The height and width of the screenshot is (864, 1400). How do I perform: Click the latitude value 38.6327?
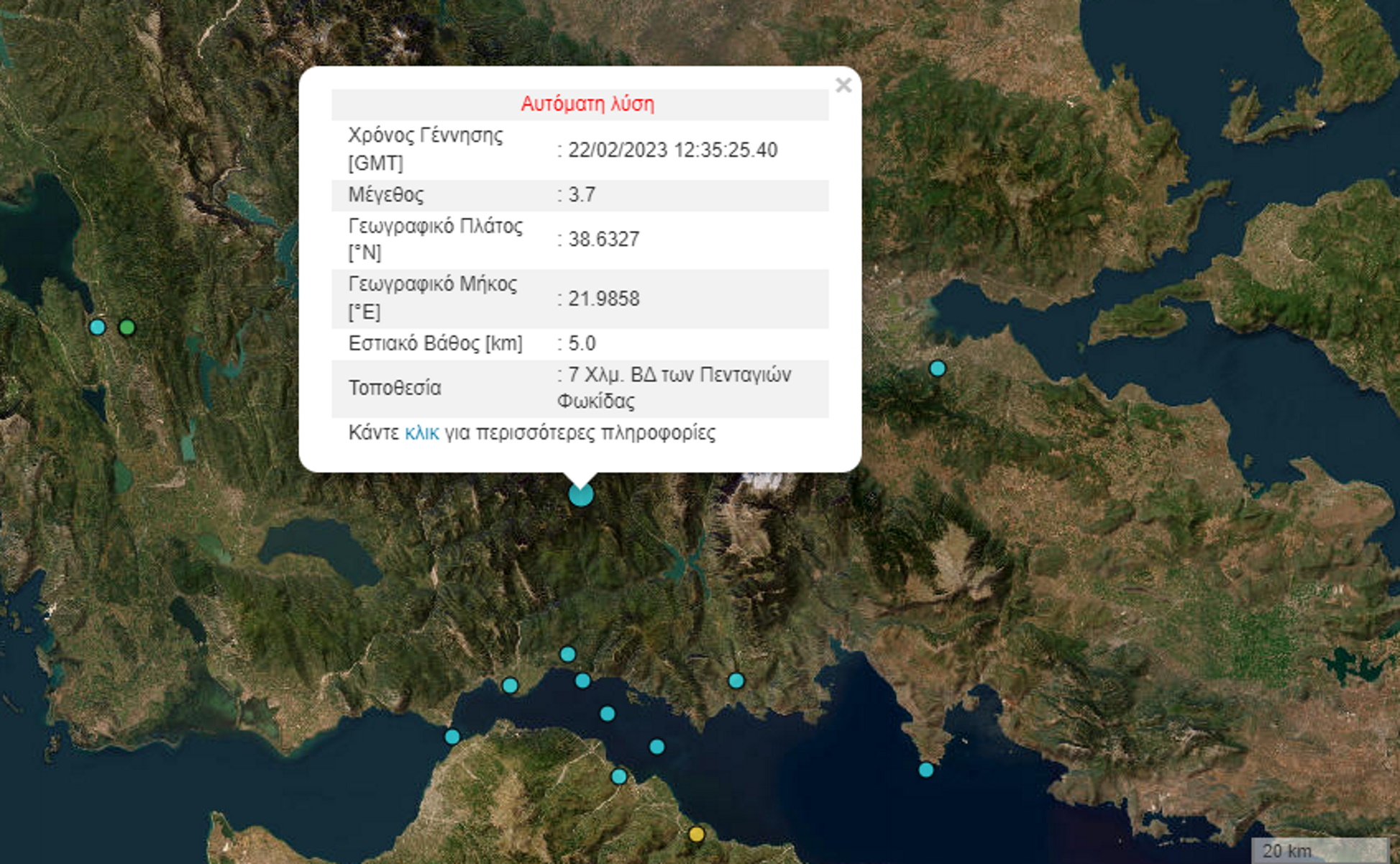603,240
